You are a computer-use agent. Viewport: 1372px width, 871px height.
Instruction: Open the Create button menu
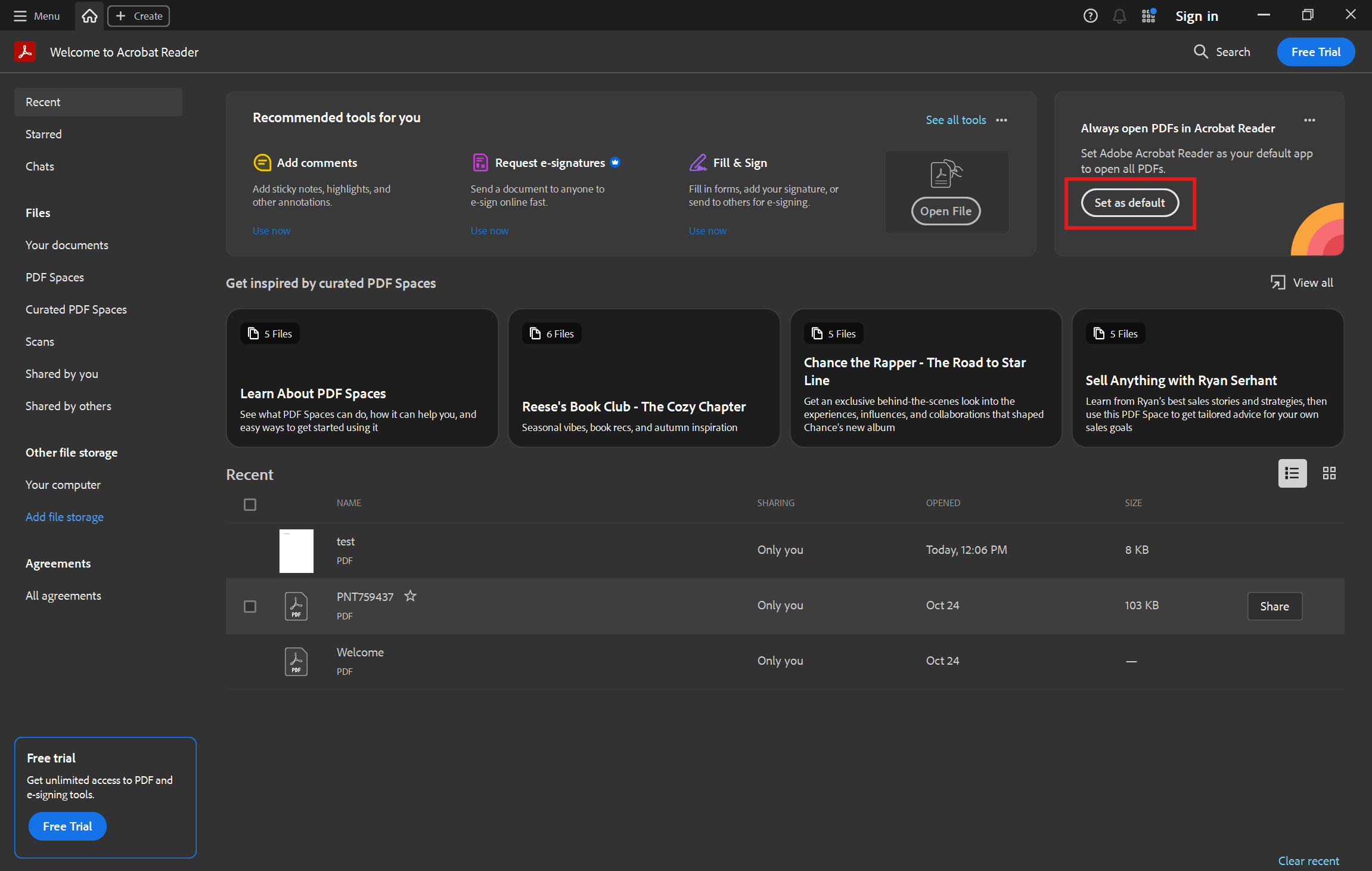(x=138, y=16)
